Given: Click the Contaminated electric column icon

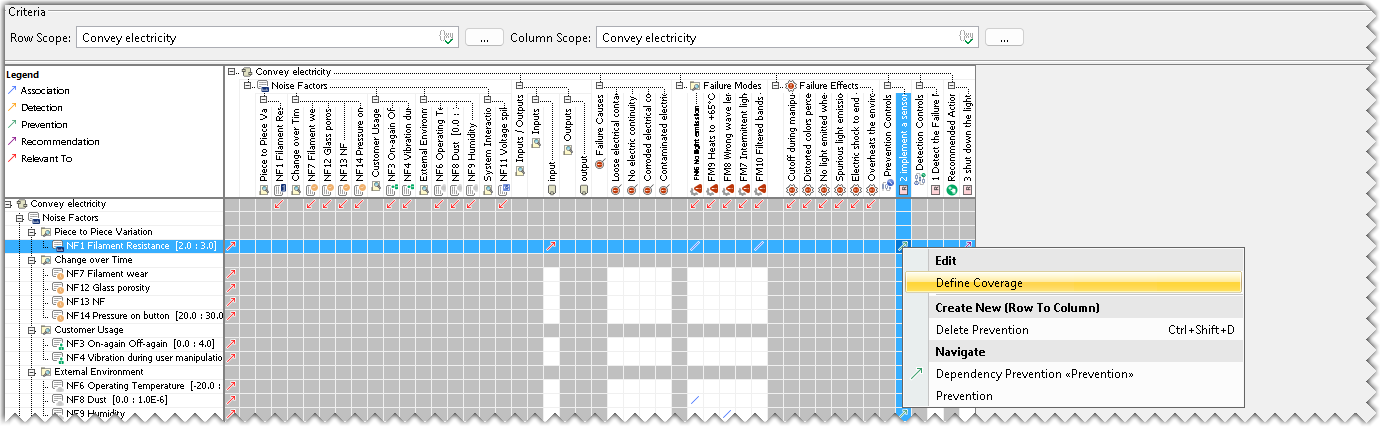Looking at the screenshot, I should 665,189.
